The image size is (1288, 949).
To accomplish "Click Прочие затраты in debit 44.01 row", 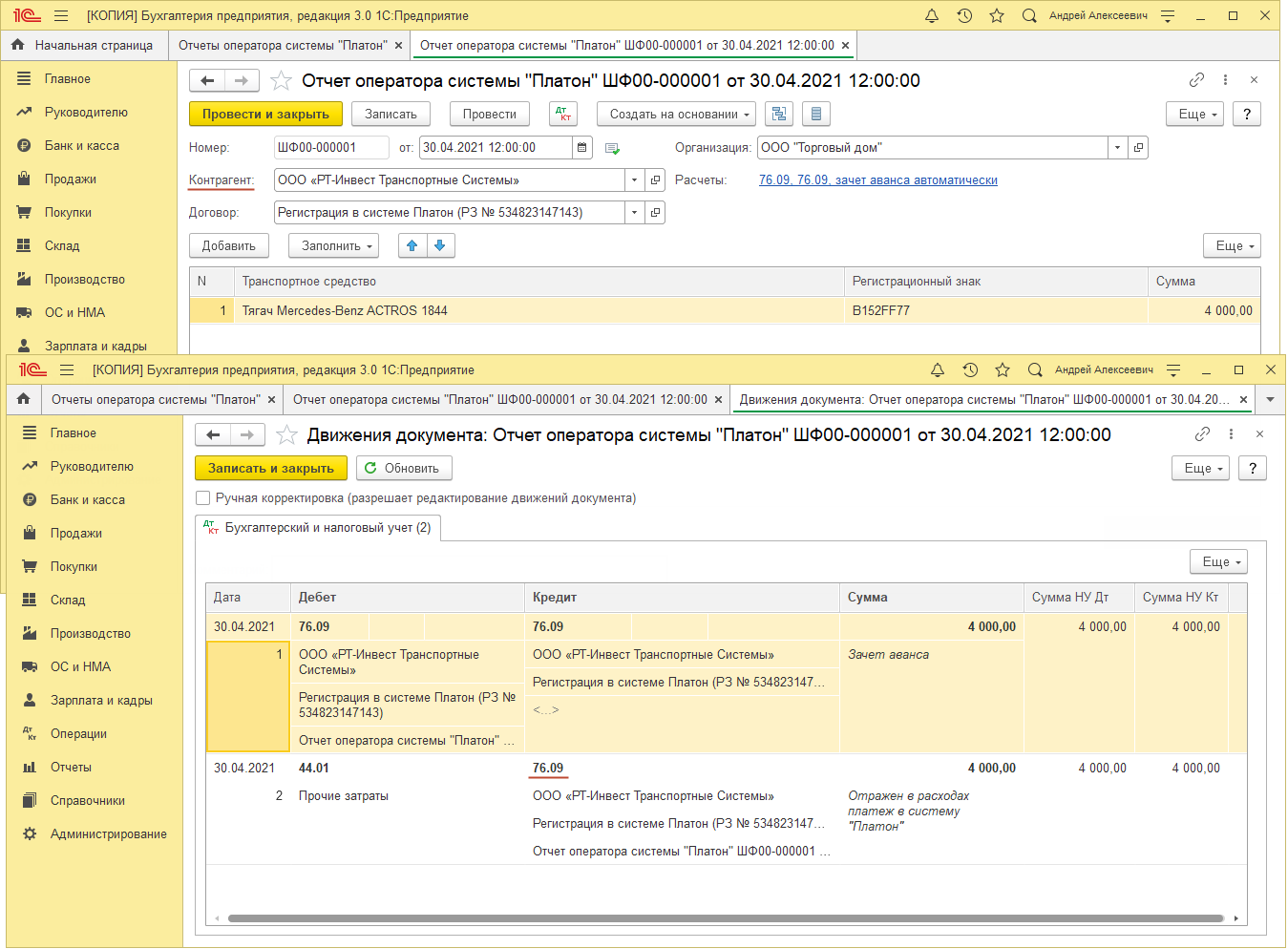I will [x=344, y=795].
